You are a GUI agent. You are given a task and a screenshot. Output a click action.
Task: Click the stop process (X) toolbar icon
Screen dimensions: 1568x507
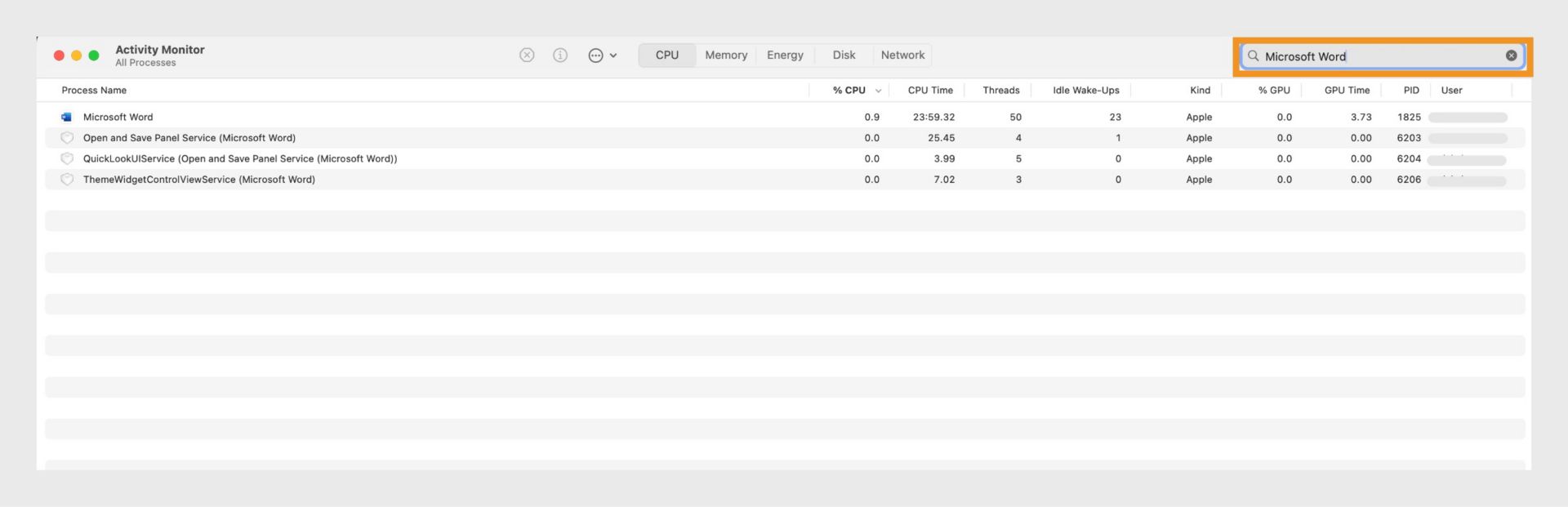click(x=527, y=55)
